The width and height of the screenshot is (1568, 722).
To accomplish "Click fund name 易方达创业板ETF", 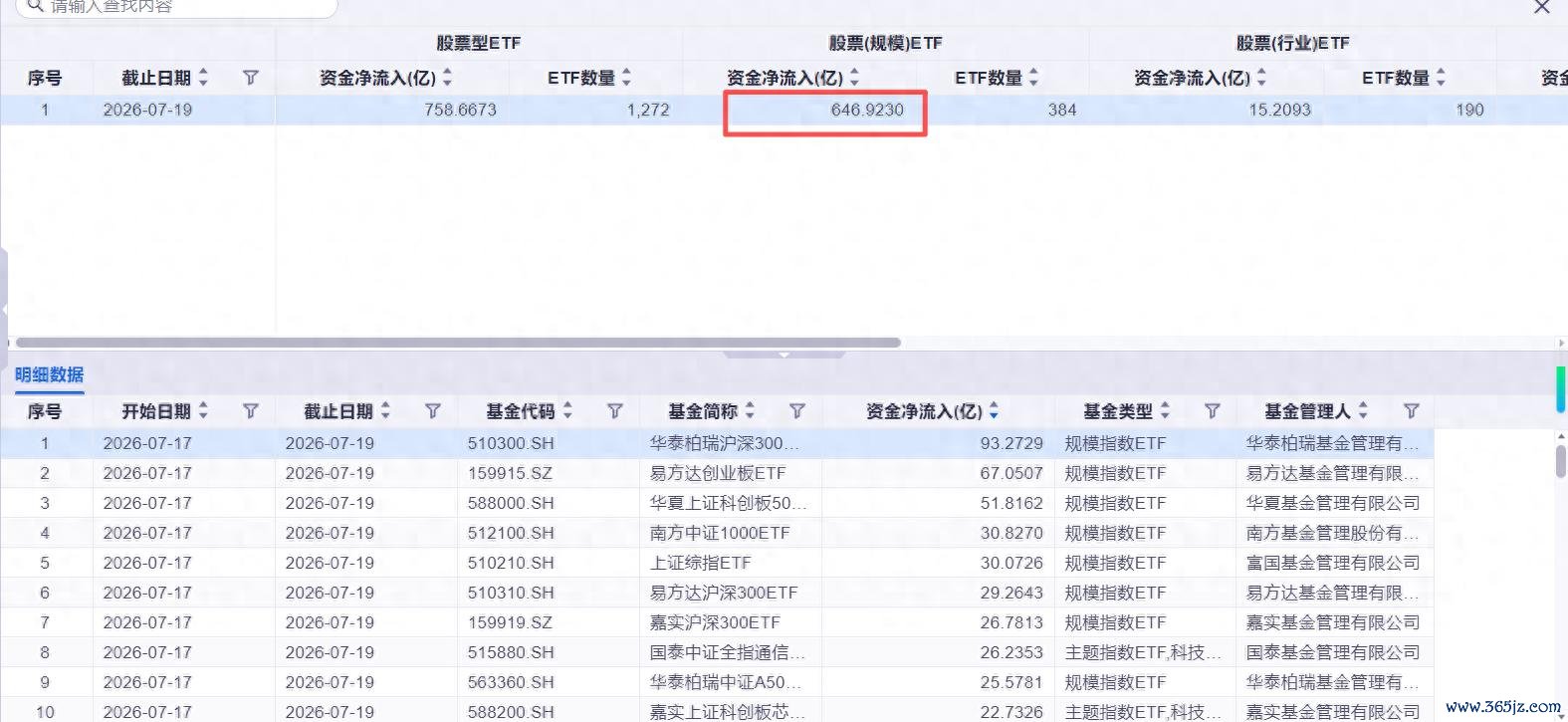I will 718,473.
